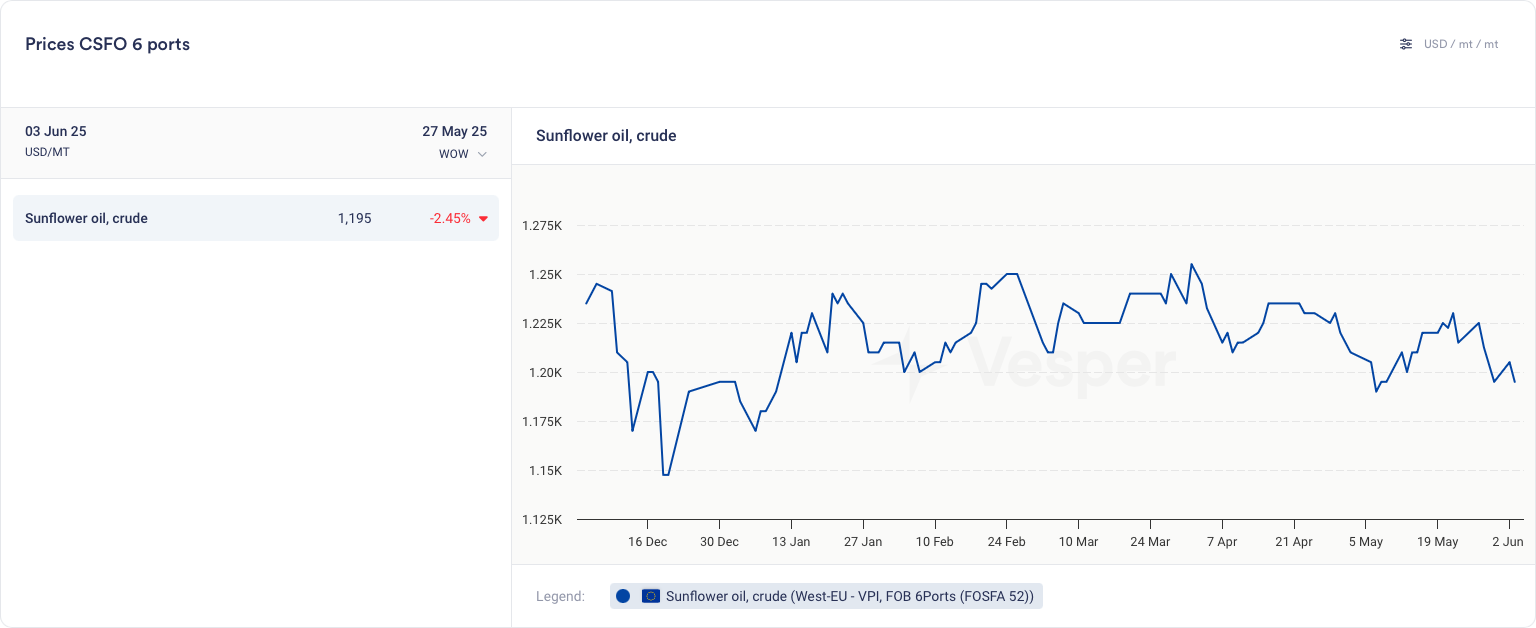
Task: Click the -2.45% change percentage
Action: 450,218
